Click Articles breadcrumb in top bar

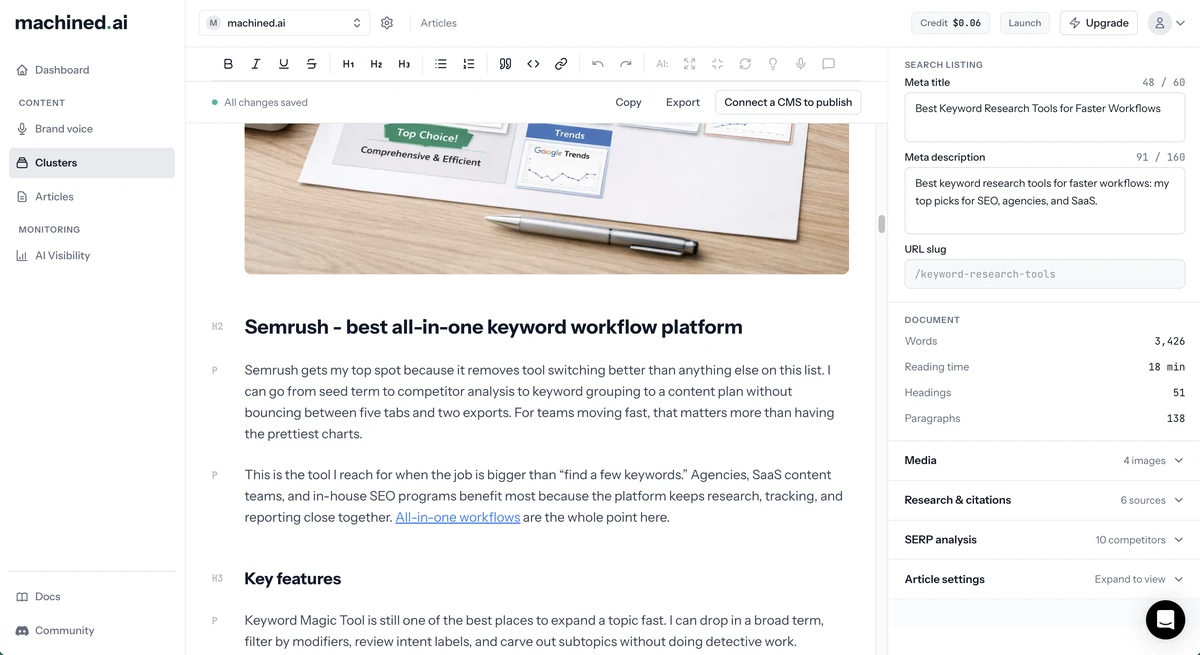point(438,23)
